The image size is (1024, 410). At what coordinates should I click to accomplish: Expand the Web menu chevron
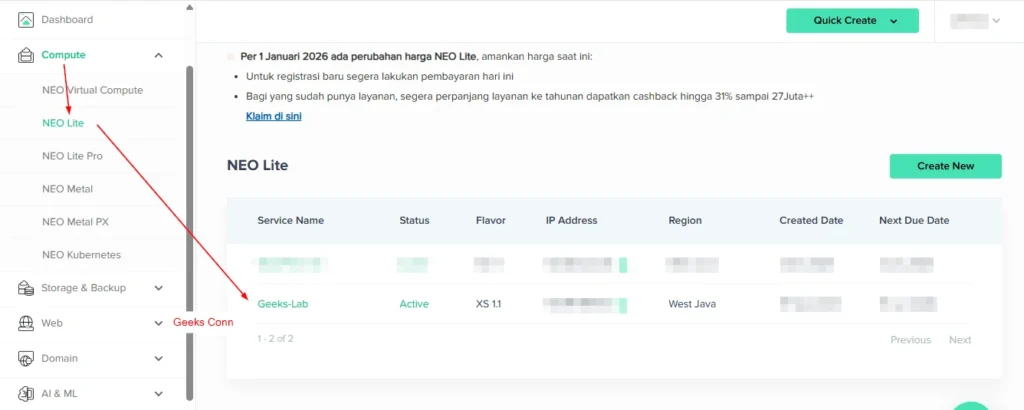(x=158, y=323)
